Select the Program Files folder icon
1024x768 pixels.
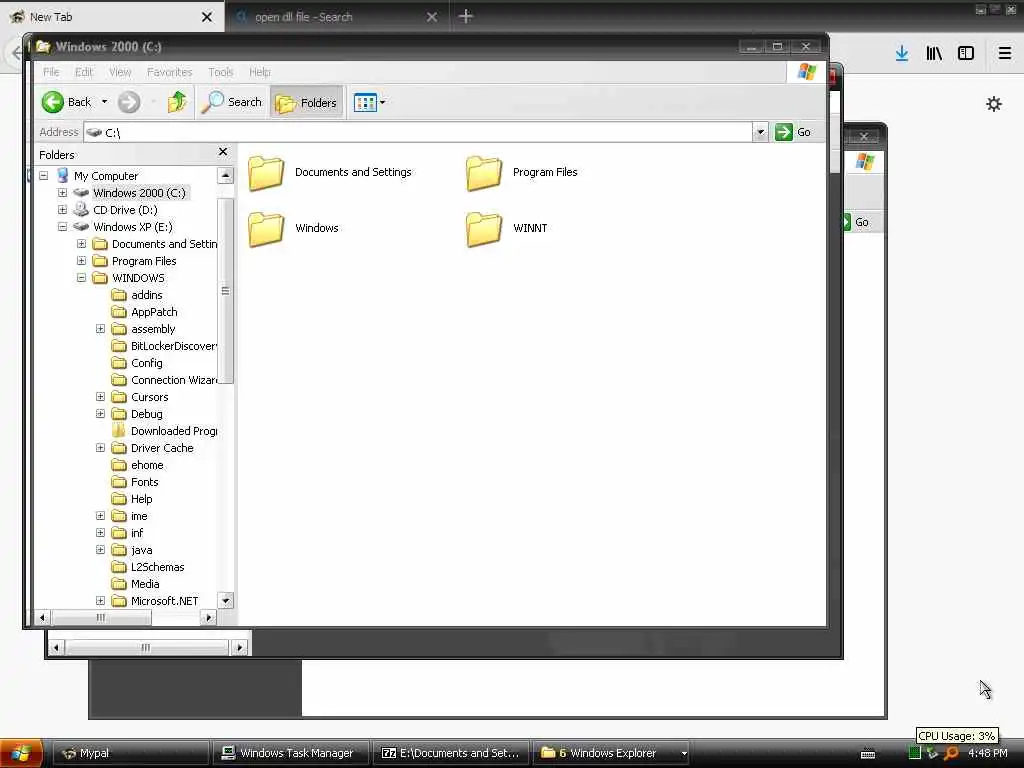[x=484, y=173]
